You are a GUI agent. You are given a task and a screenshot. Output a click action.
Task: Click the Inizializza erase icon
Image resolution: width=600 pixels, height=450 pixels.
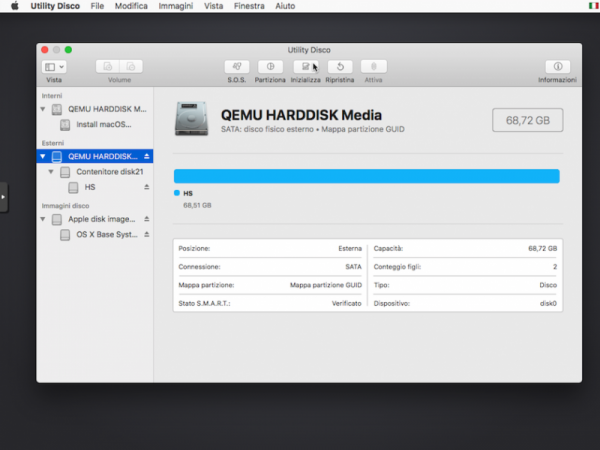pos(306,66)
